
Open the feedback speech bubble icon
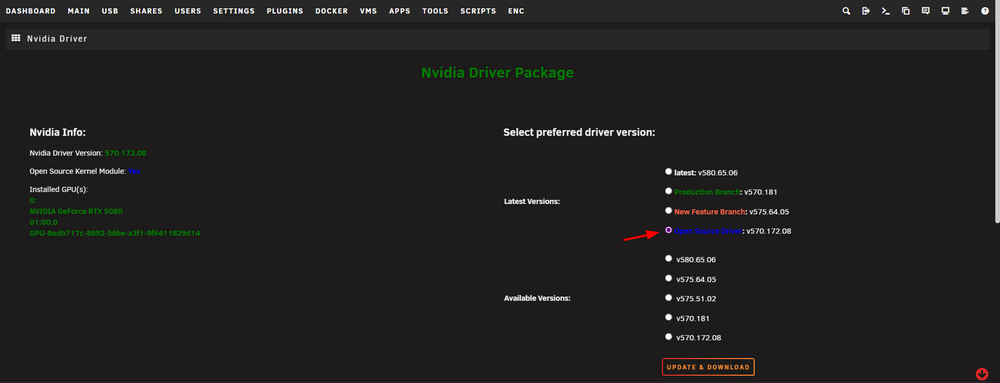[925, 11]
